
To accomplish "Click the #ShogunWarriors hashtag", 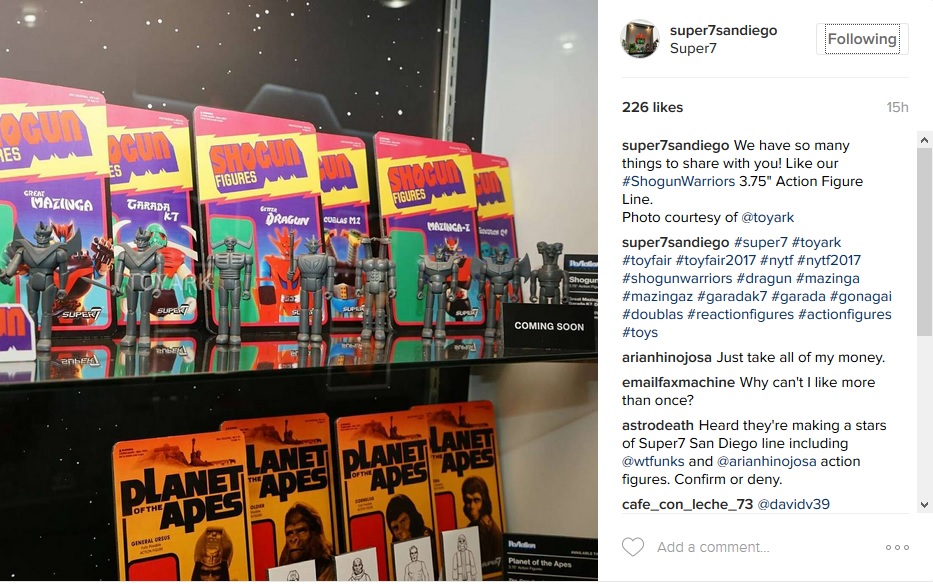I will pyautogui.click(x=678, y=182).
